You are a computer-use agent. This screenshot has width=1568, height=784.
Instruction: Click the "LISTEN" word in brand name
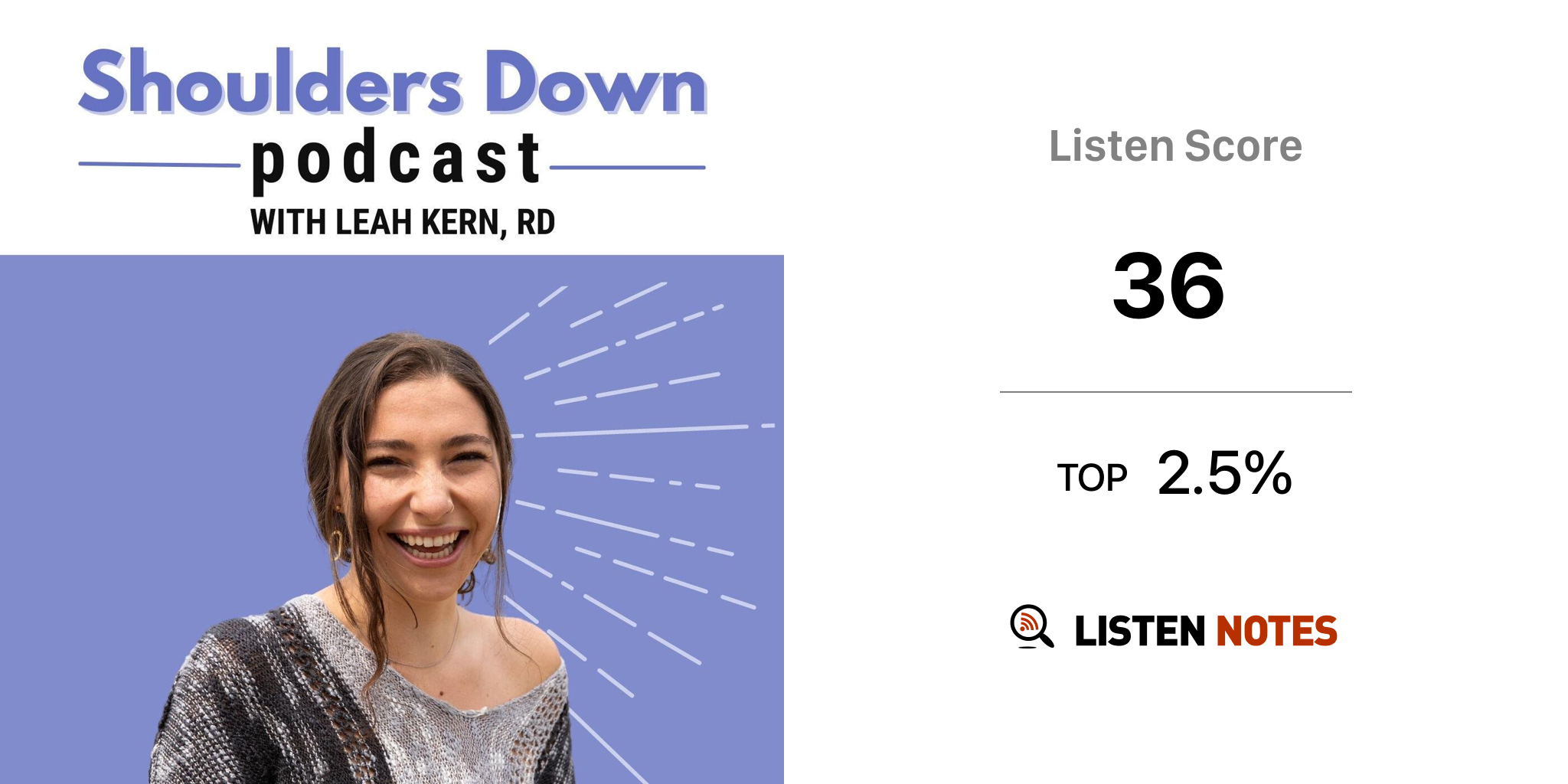(x=1140, y=631)
